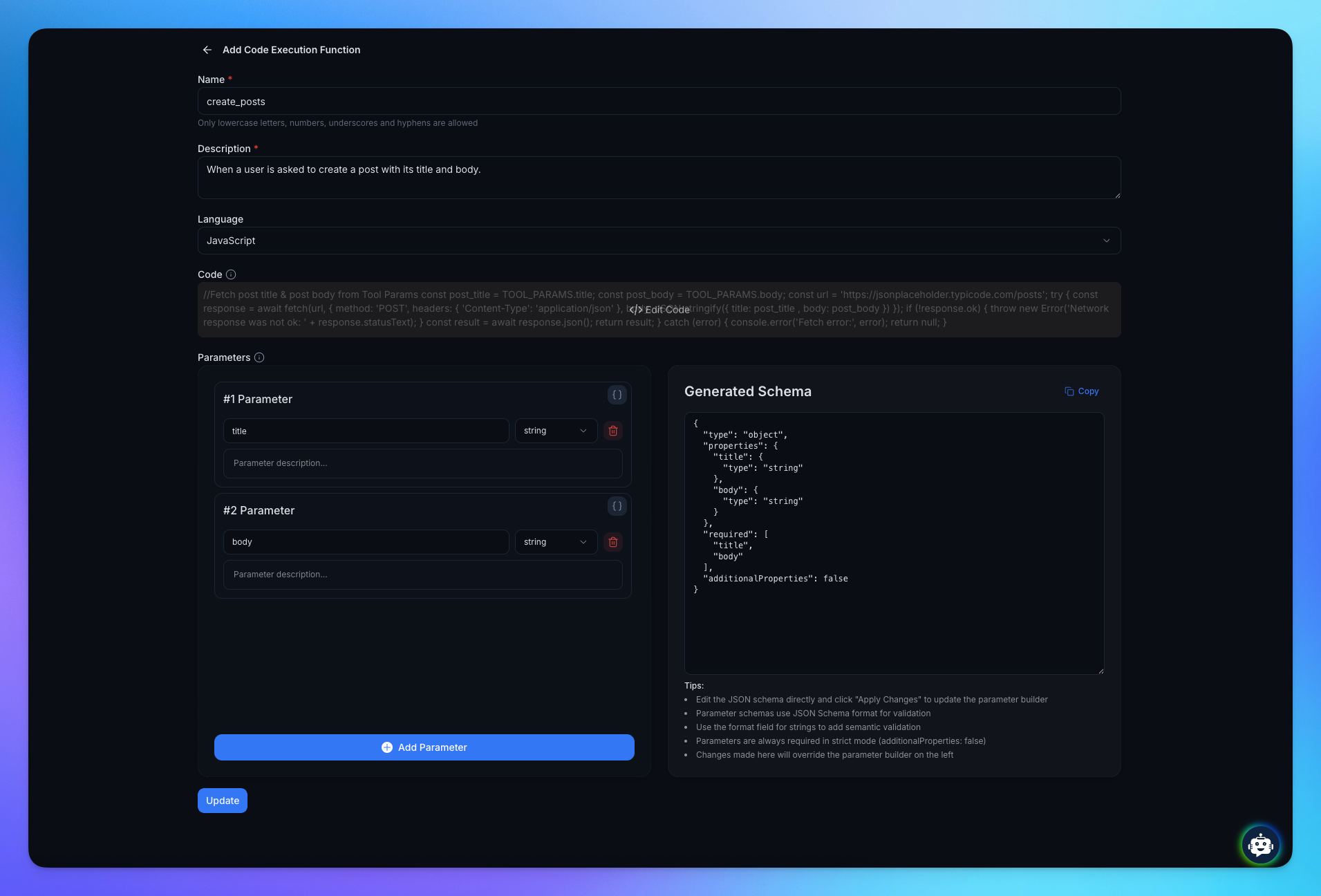This screenshot has height=896, width=1321.
Task: Copy the generated schema
Action: (x=1082, y=391)
